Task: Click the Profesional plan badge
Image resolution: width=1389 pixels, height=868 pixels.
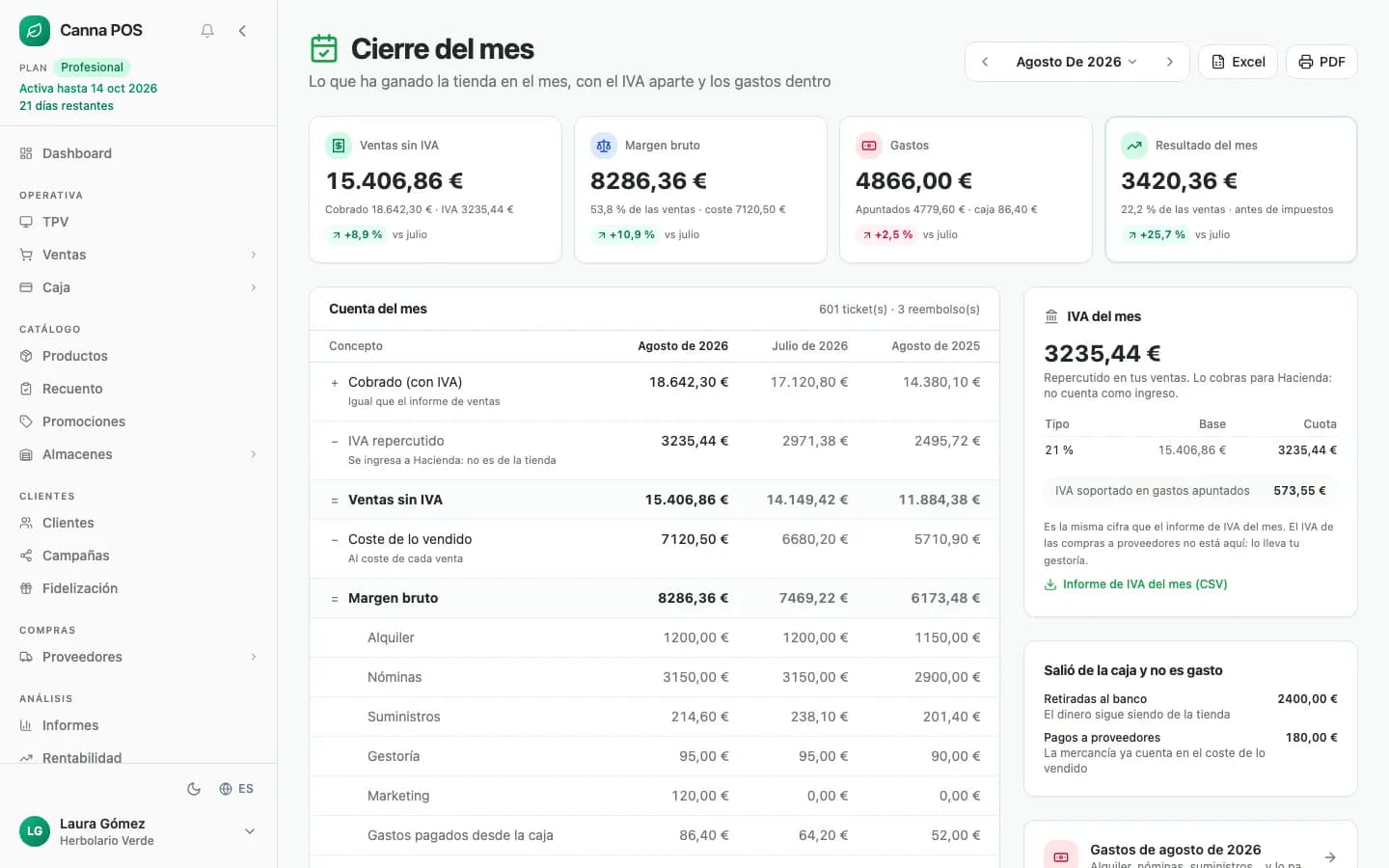Action: pyautogui.click(x=92, y=68)
